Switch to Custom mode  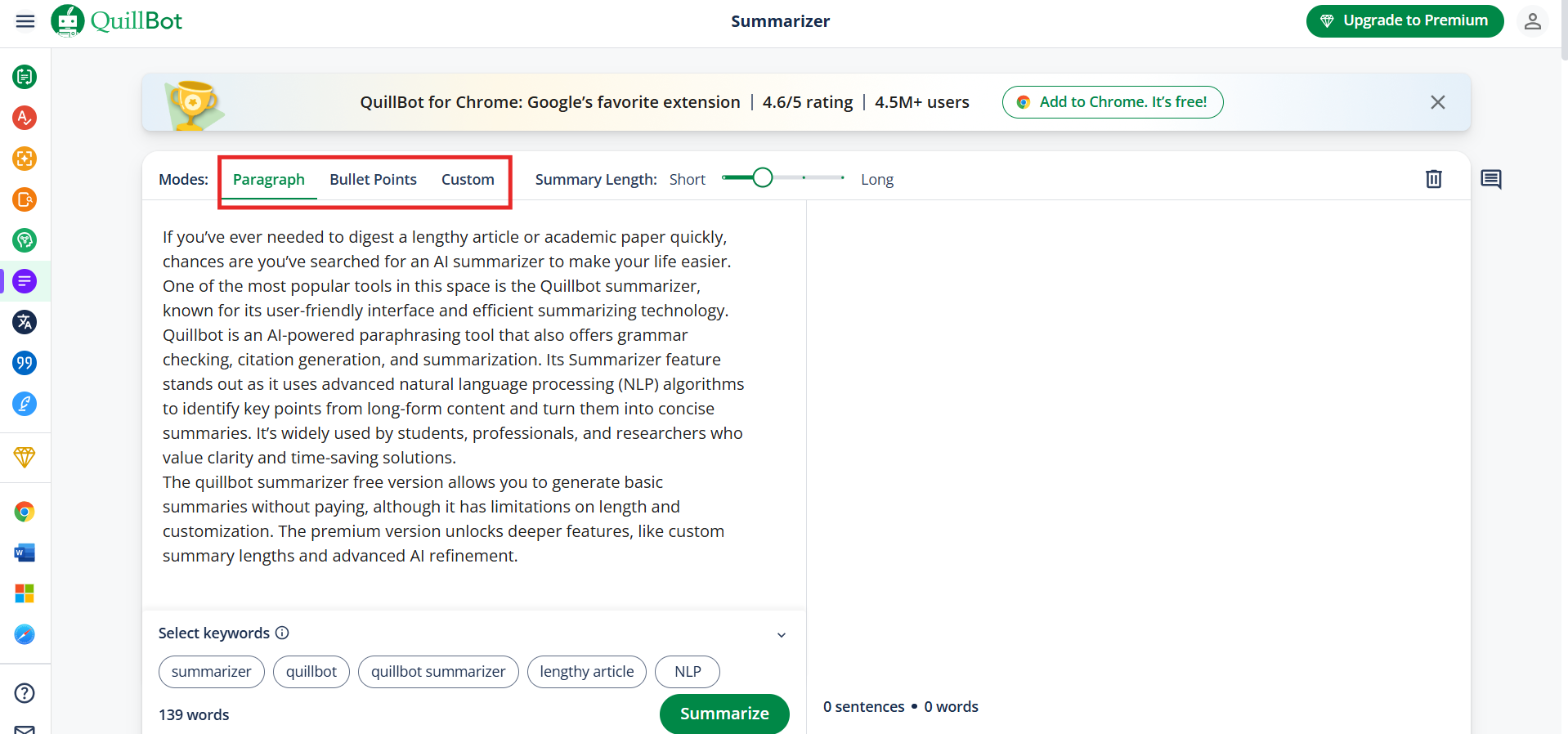click(468, 180)
